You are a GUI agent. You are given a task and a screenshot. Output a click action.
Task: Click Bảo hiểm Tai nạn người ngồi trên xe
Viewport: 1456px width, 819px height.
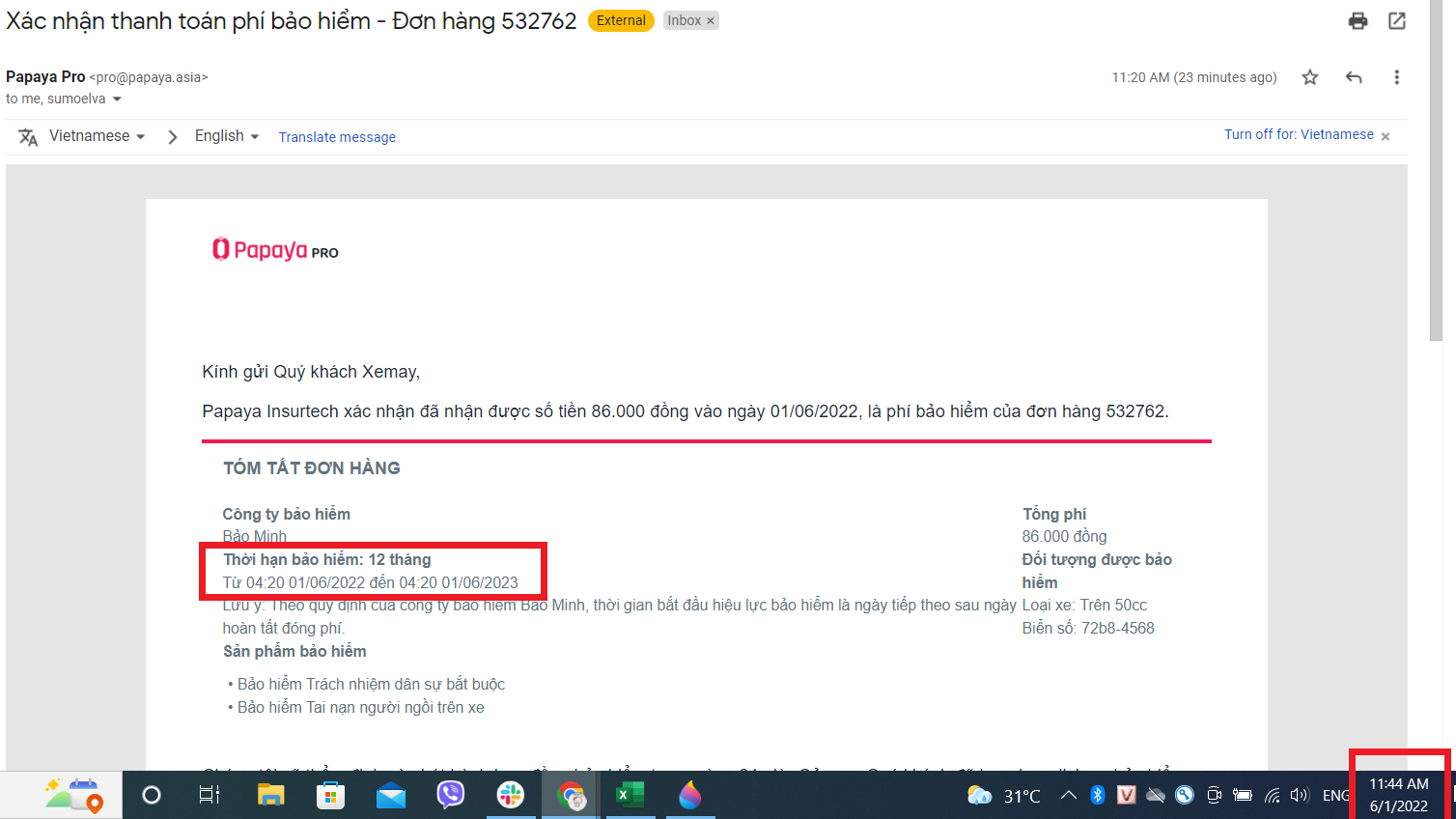click(361, 707)
